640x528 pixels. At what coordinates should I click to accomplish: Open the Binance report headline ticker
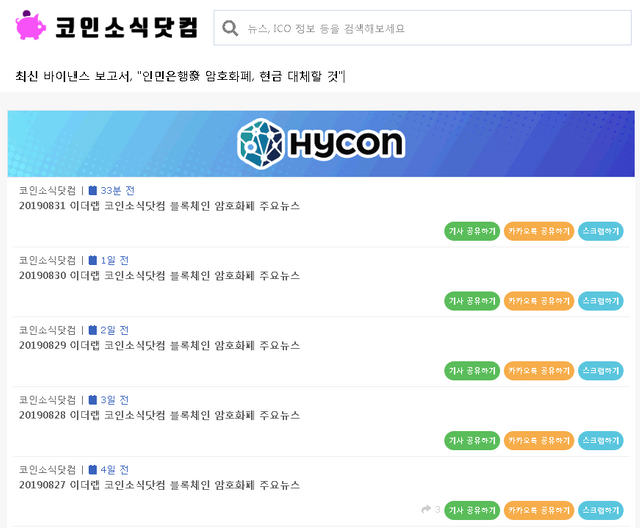(180, 76)
